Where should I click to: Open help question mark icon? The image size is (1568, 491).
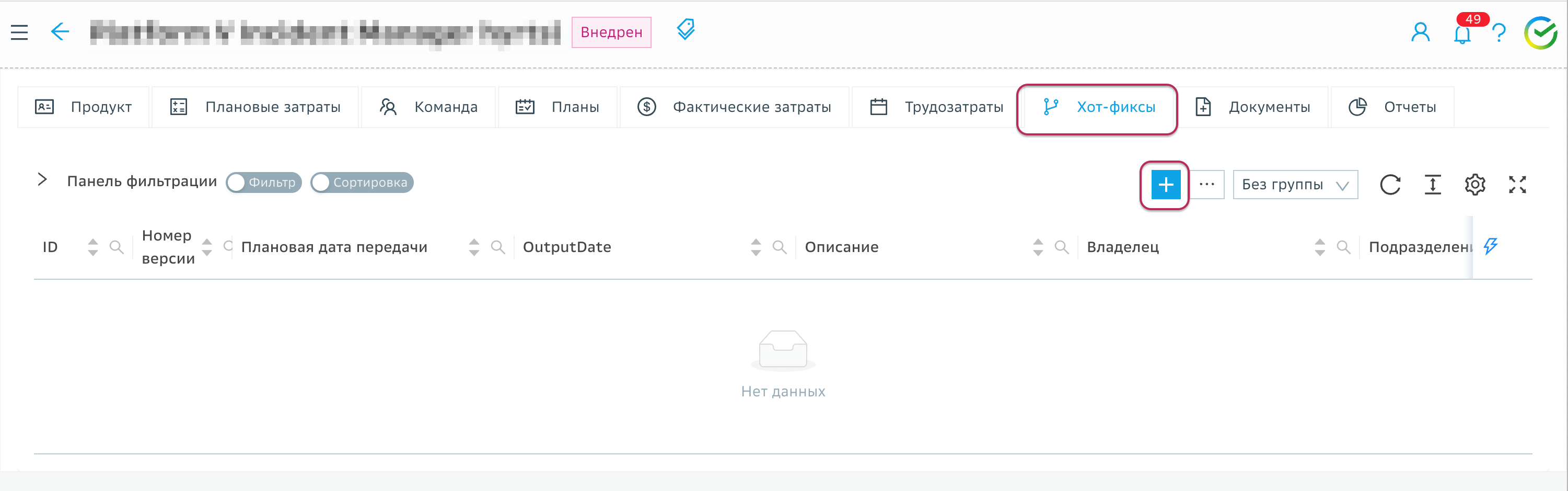point(1499,33)
